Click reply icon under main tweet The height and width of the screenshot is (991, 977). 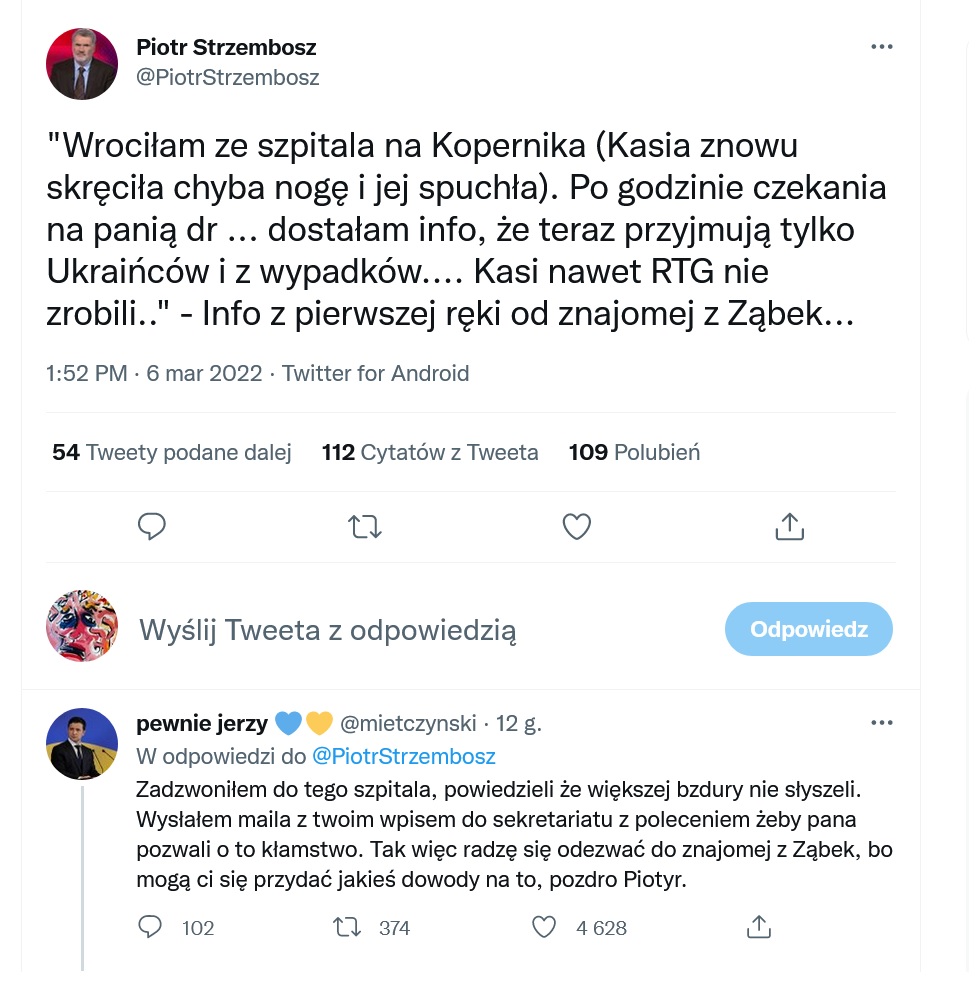[x=152, y=526]
